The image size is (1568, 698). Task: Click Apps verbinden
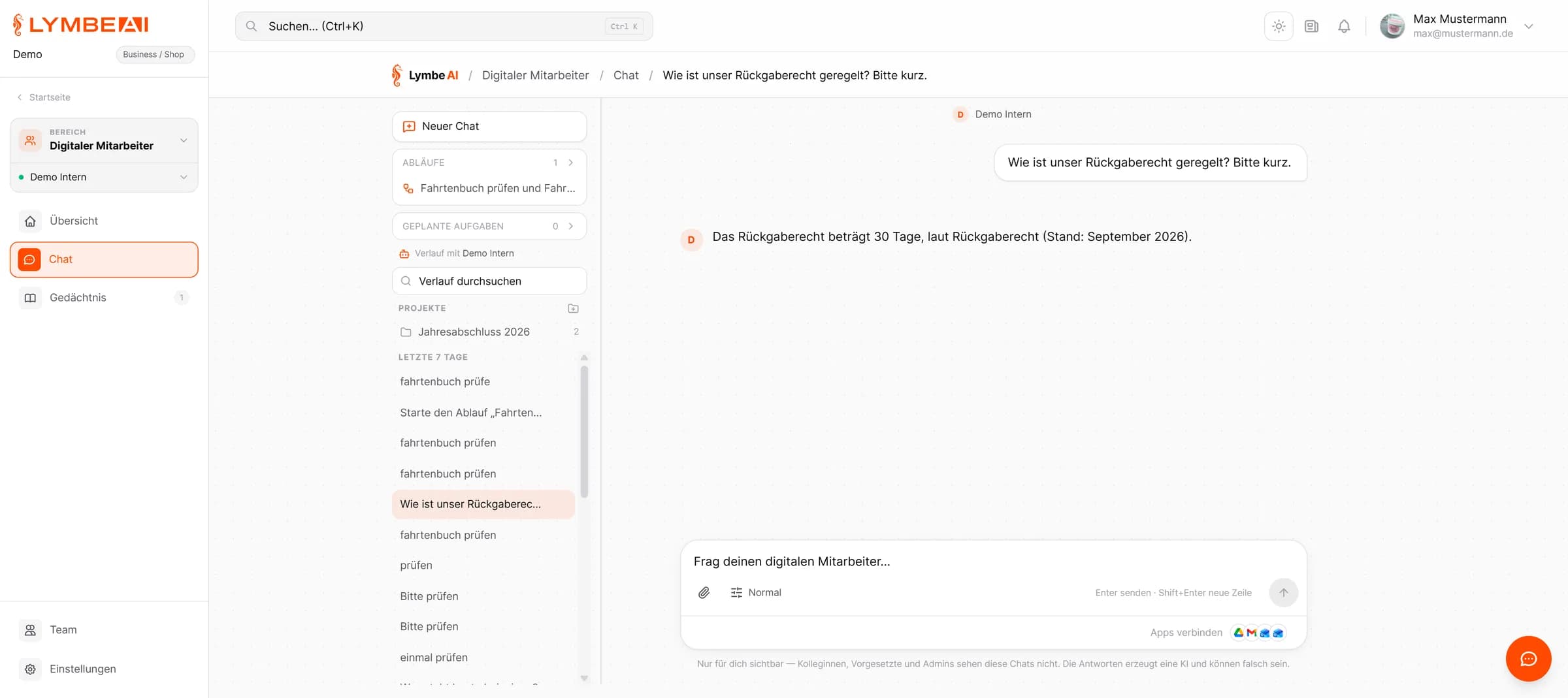[1186, 633]
